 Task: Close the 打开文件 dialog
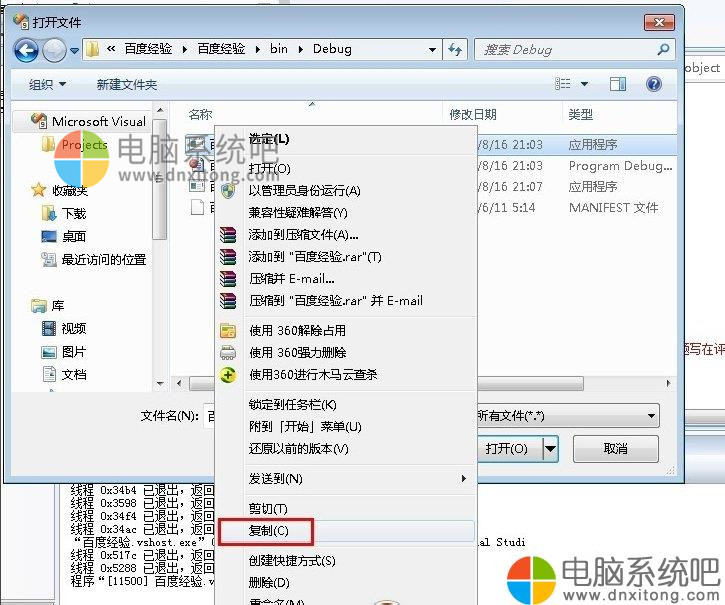pyautogui.click(x=659, y=22)
